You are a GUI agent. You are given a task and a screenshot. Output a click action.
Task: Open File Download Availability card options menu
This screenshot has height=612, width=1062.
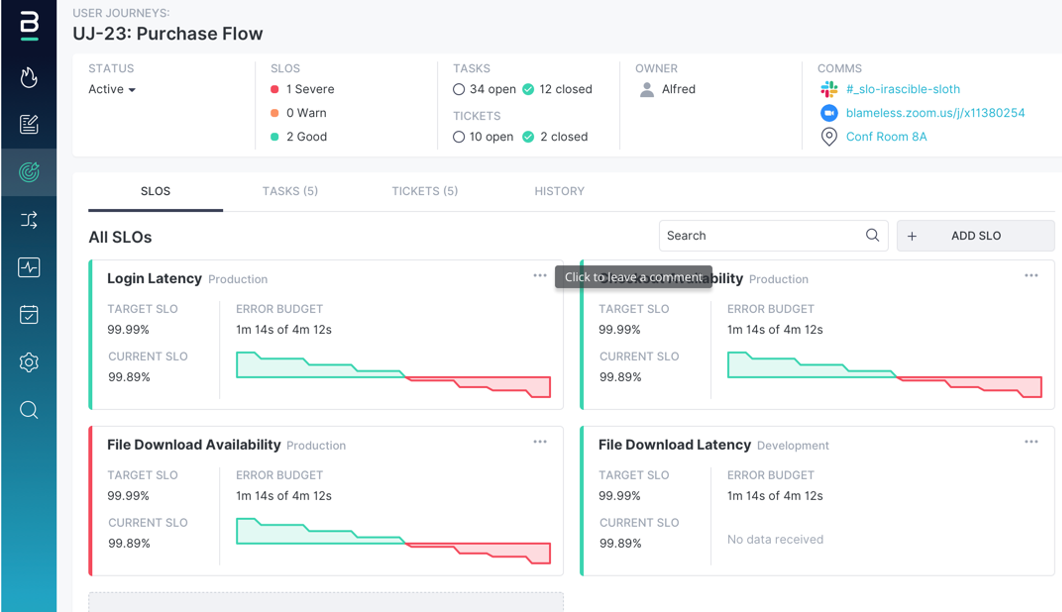pyautogui.click(x=540, y=442)
